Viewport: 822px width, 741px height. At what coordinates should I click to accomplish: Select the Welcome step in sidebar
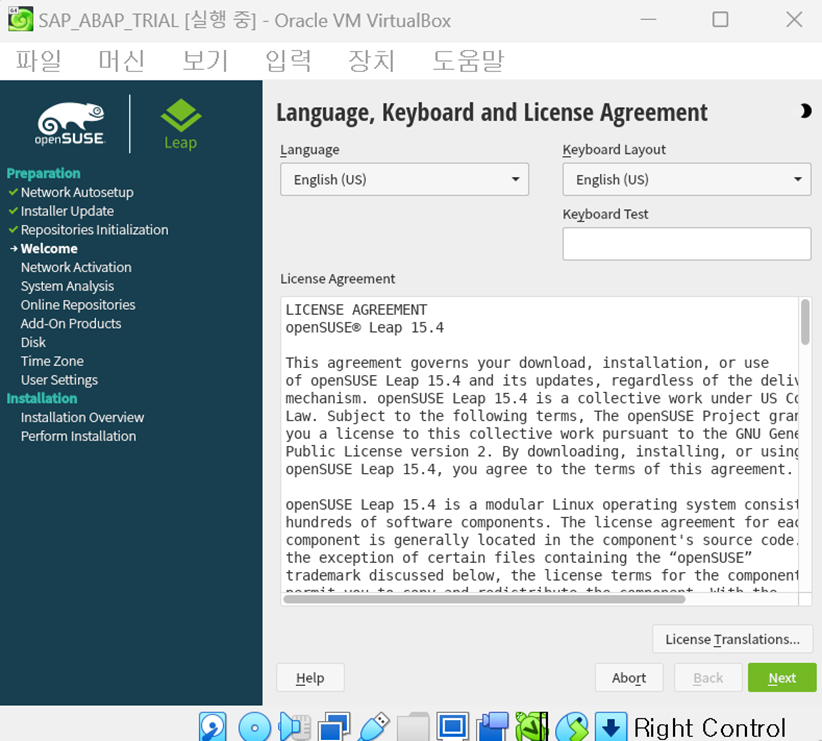(x=49, y=249)
